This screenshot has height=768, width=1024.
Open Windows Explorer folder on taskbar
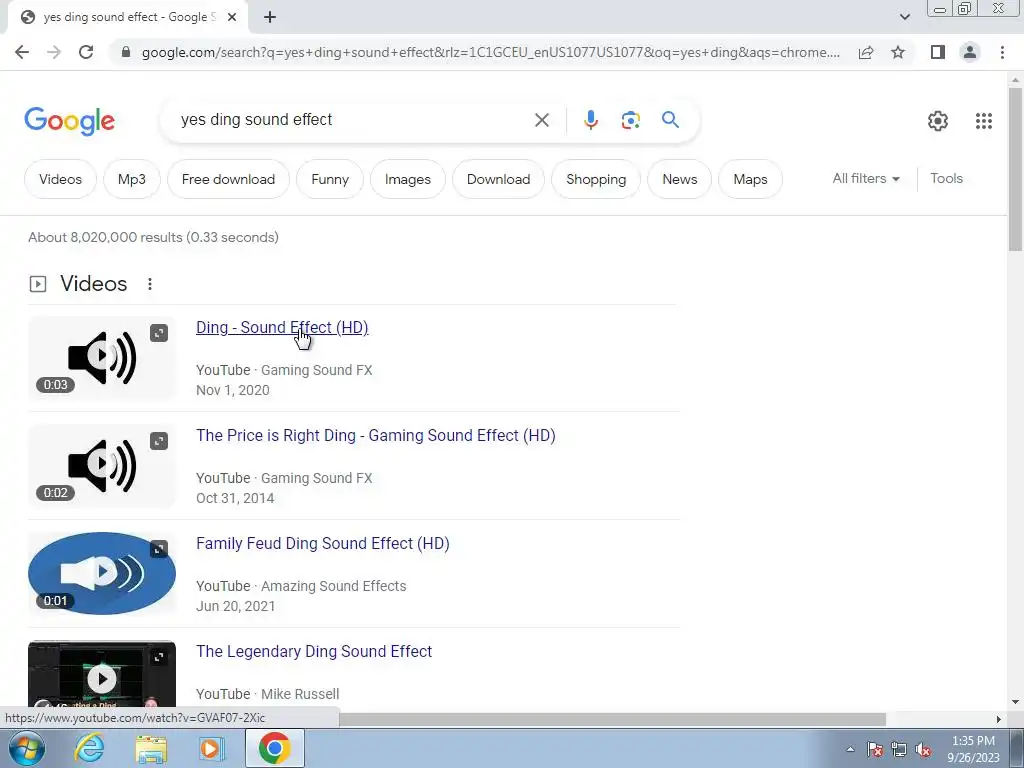tap(151, 748)
